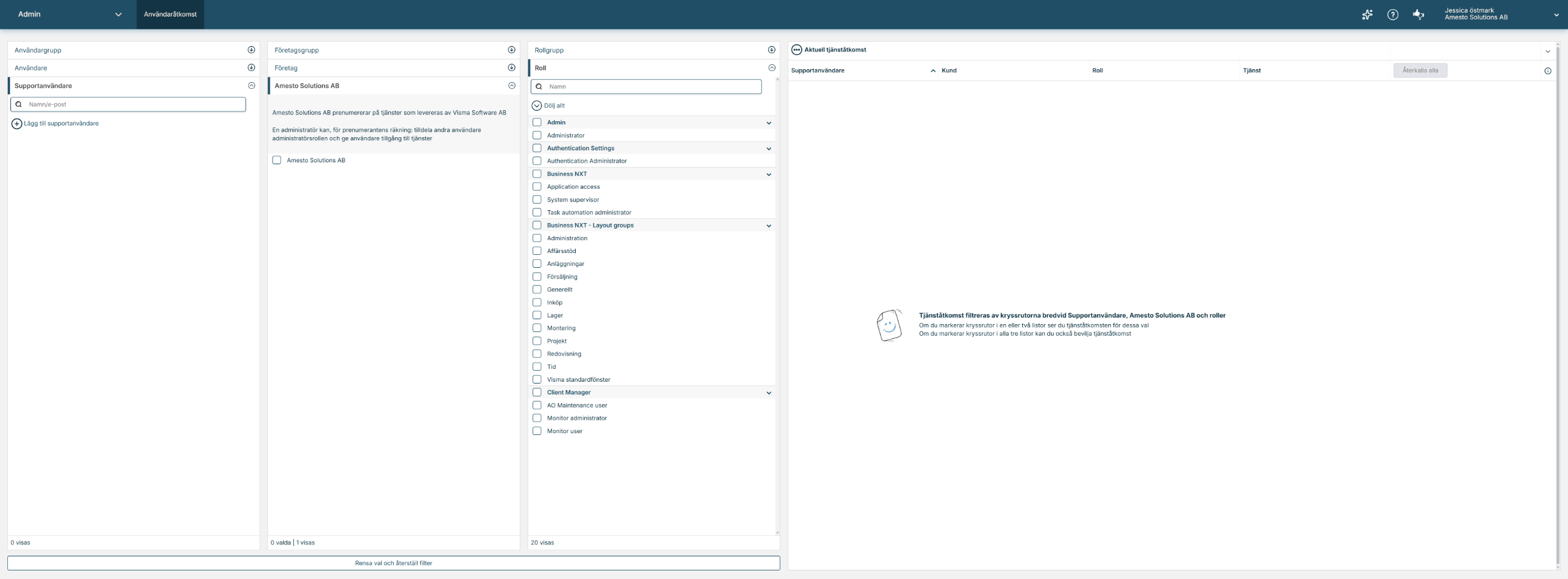This screenshot has width=1568, height=579.
Task: Enable the Redovisning checkbox
Action: [537, 354]
